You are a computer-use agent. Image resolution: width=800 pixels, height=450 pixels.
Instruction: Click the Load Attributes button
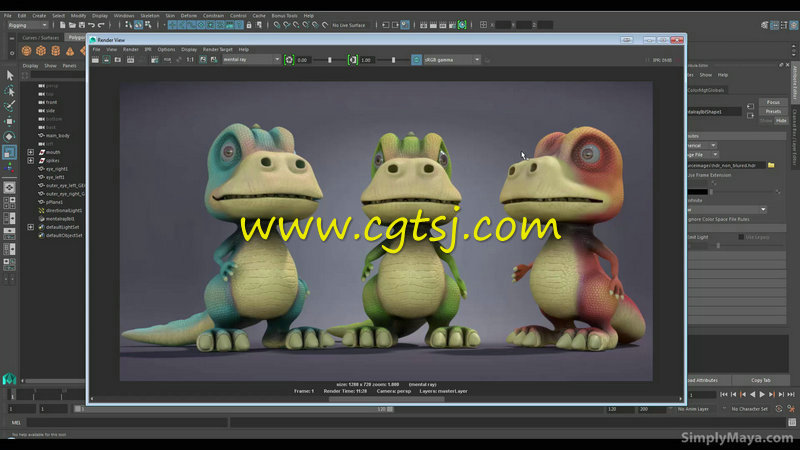tap(710, 380)
